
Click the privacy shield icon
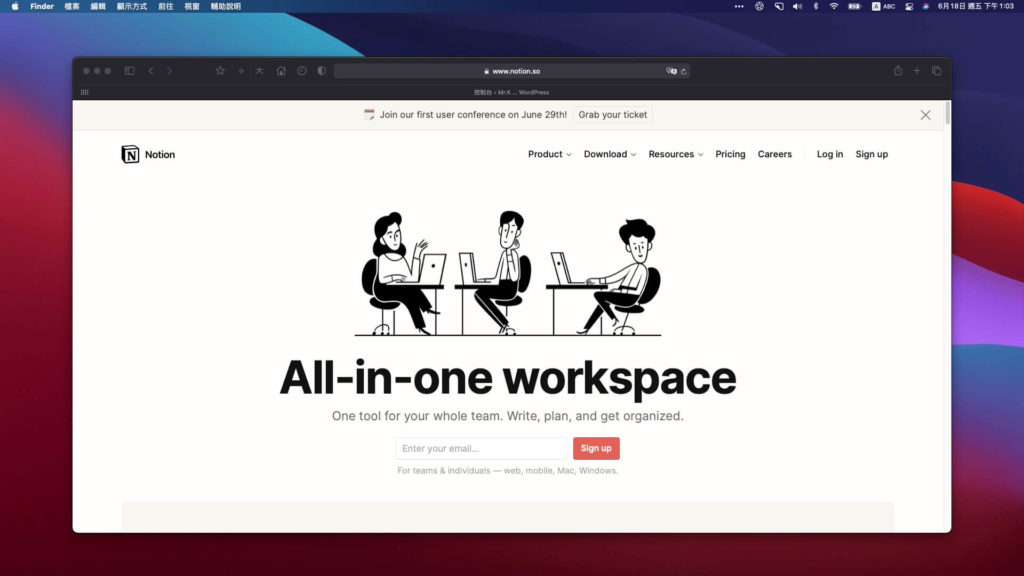322,71
